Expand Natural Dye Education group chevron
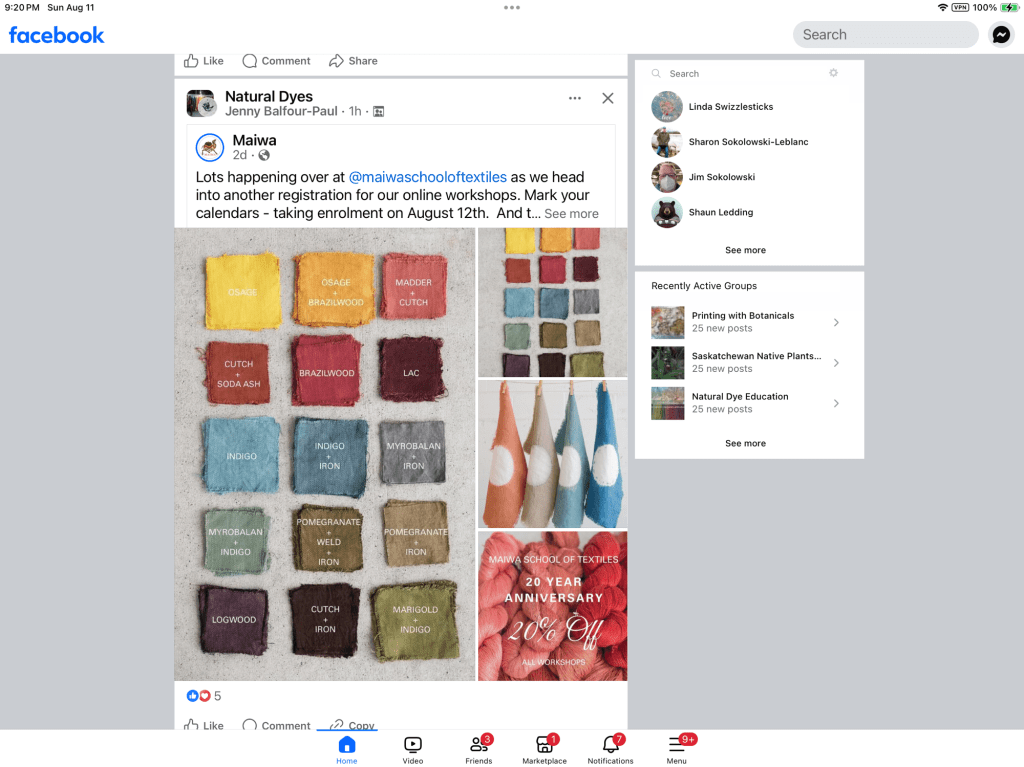The image size is (1024, 767). tap(836, 403)
